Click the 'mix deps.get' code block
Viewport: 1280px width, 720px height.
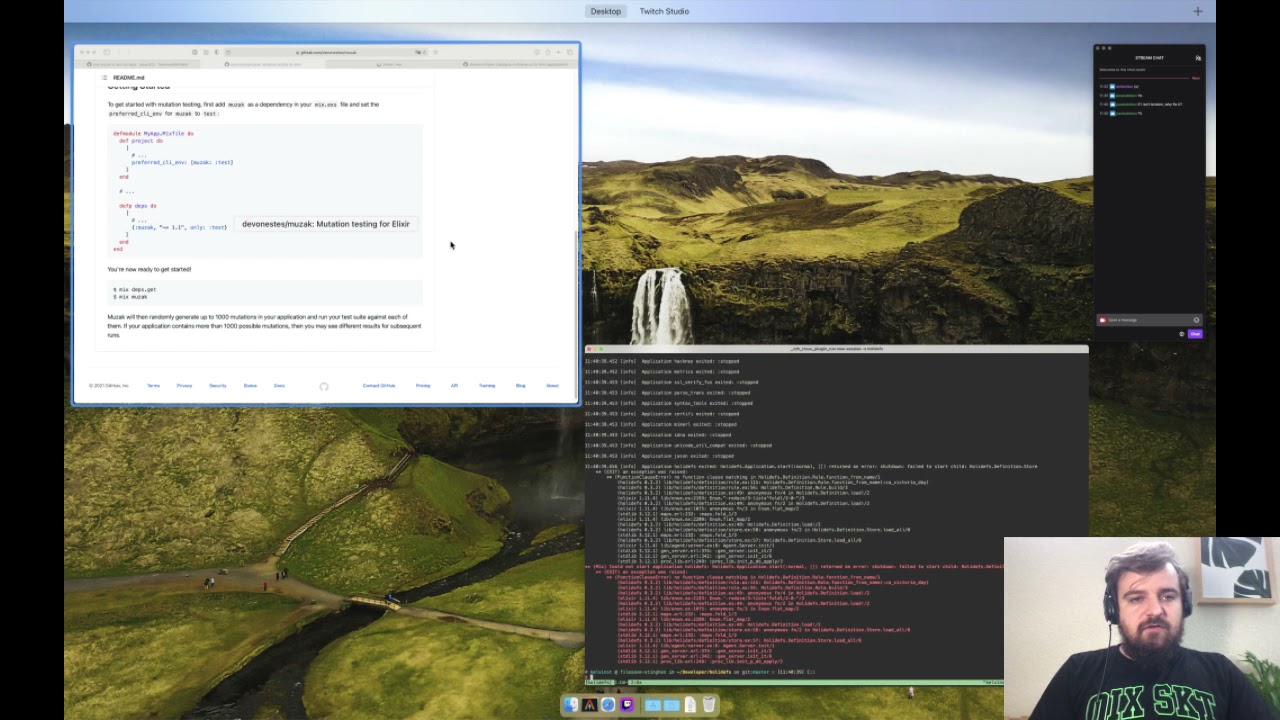coord(265,293)
